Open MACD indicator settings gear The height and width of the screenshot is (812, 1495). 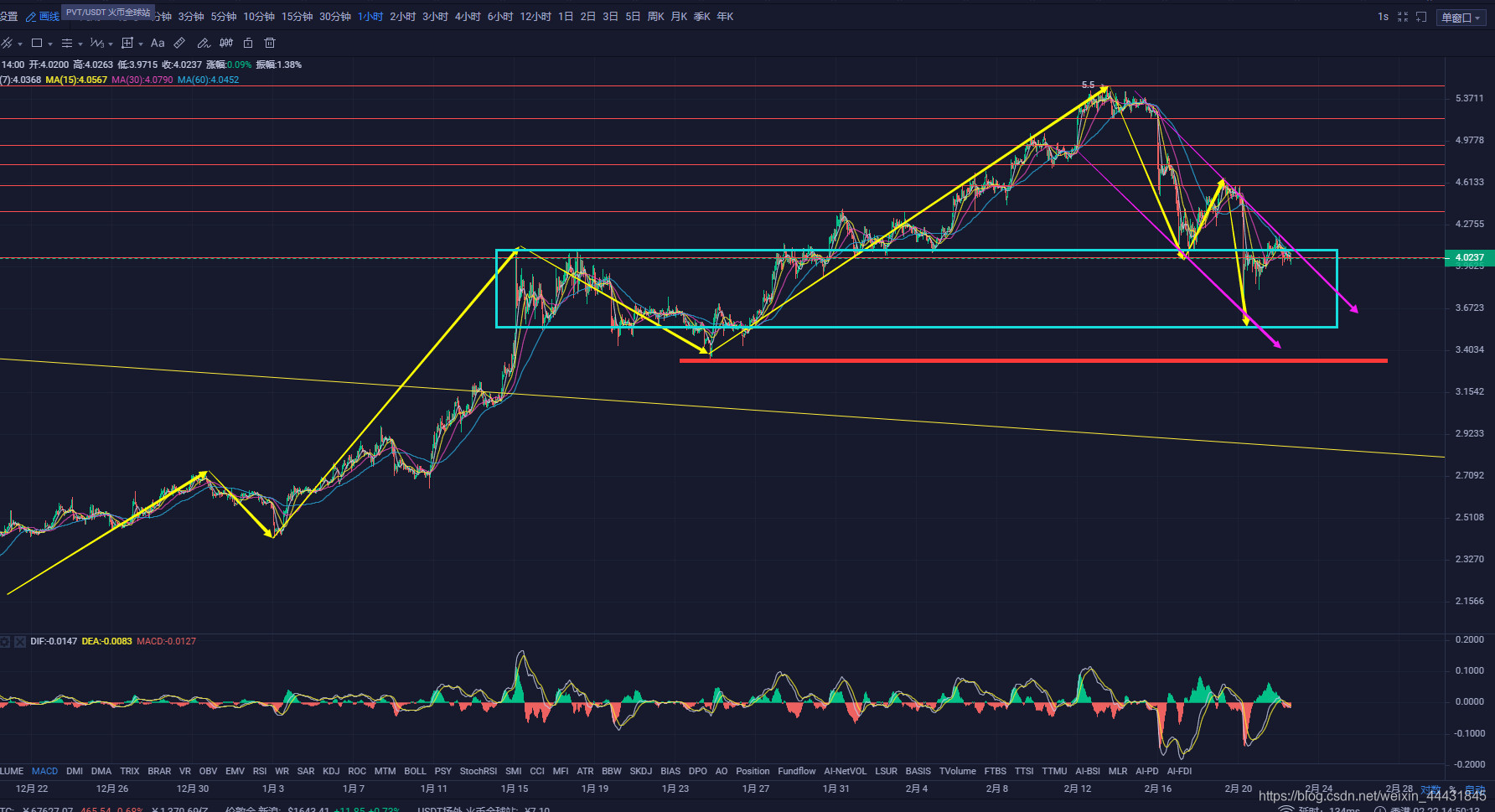click(x=5, y=642)
